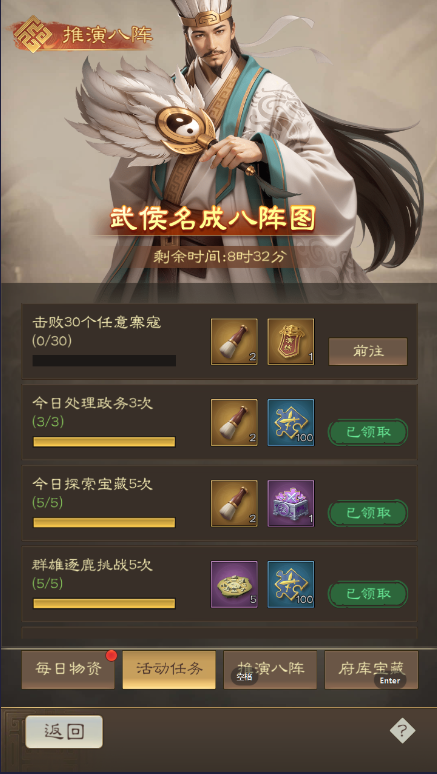Viewport: 437px width, 774px height.
Task: Click brush reward icon in 今日处理政务3次 row
Action: (234, 423)
